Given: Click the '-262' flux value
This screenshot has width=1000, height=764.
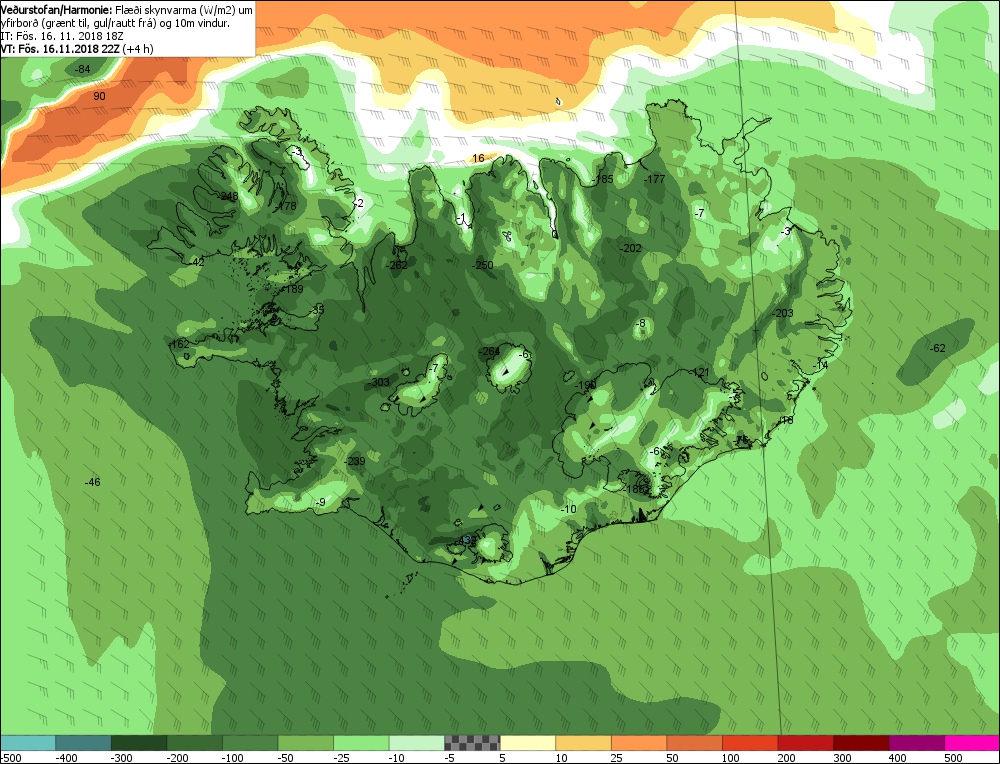Looking at the screenshot, I should click(397, 265).
